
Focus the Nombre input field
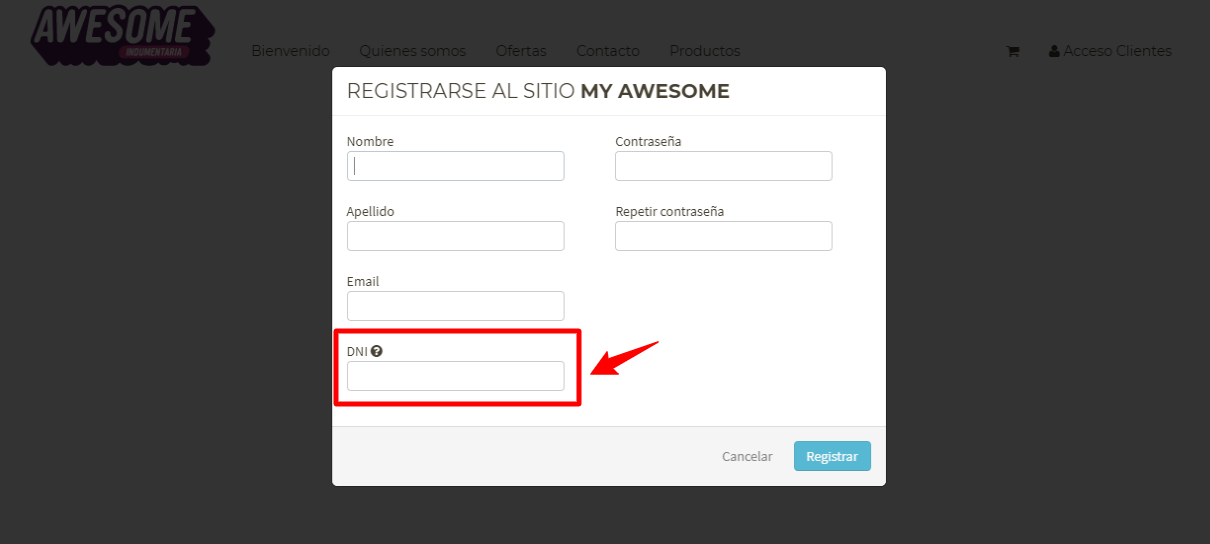coord(456,166)
